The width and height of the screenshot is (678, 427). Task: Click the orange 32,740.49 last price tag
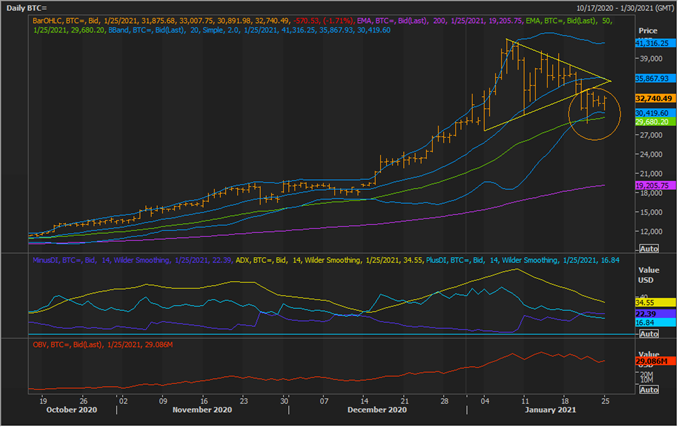[x=655, y=99]
